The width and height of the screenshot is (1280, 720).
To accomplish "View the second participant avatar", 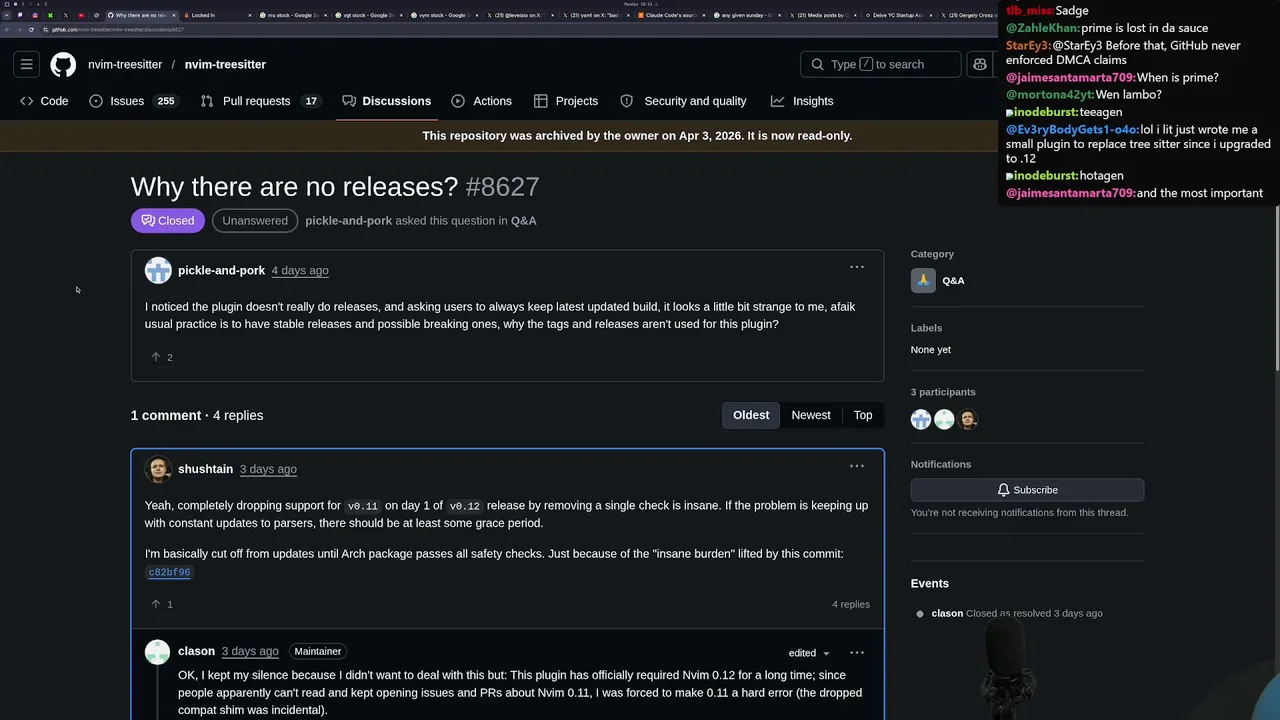I will 944,419.
